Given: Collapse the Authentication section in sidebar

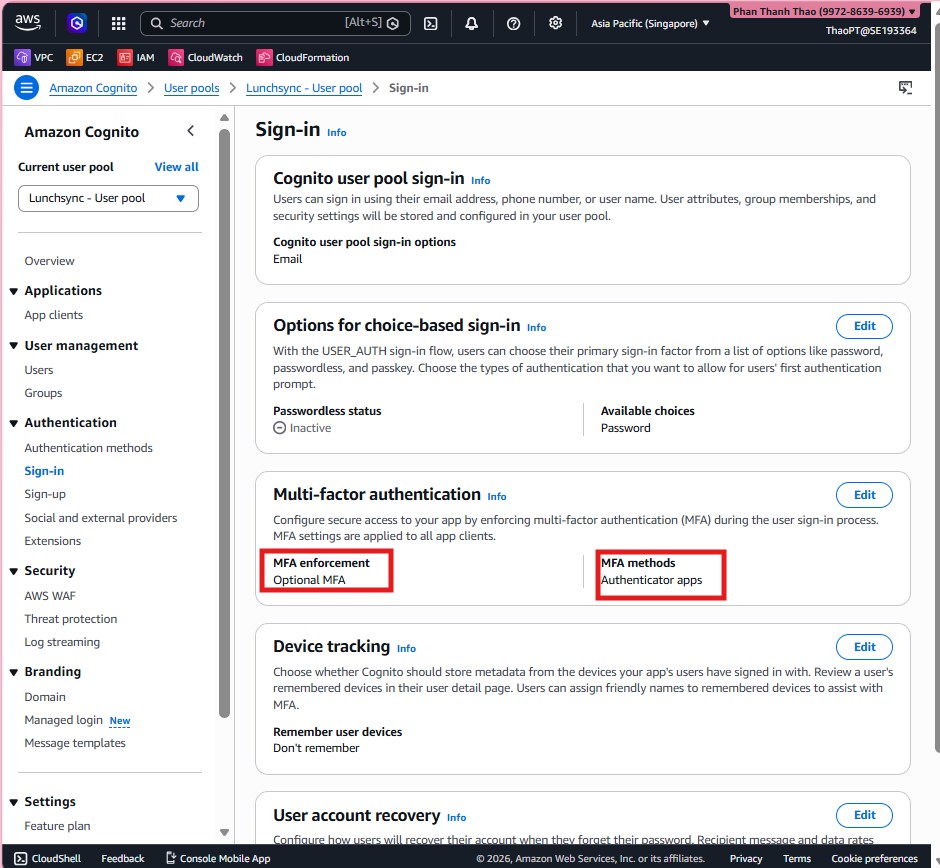Looking at the screenshot, I should (x=14, y=423).
